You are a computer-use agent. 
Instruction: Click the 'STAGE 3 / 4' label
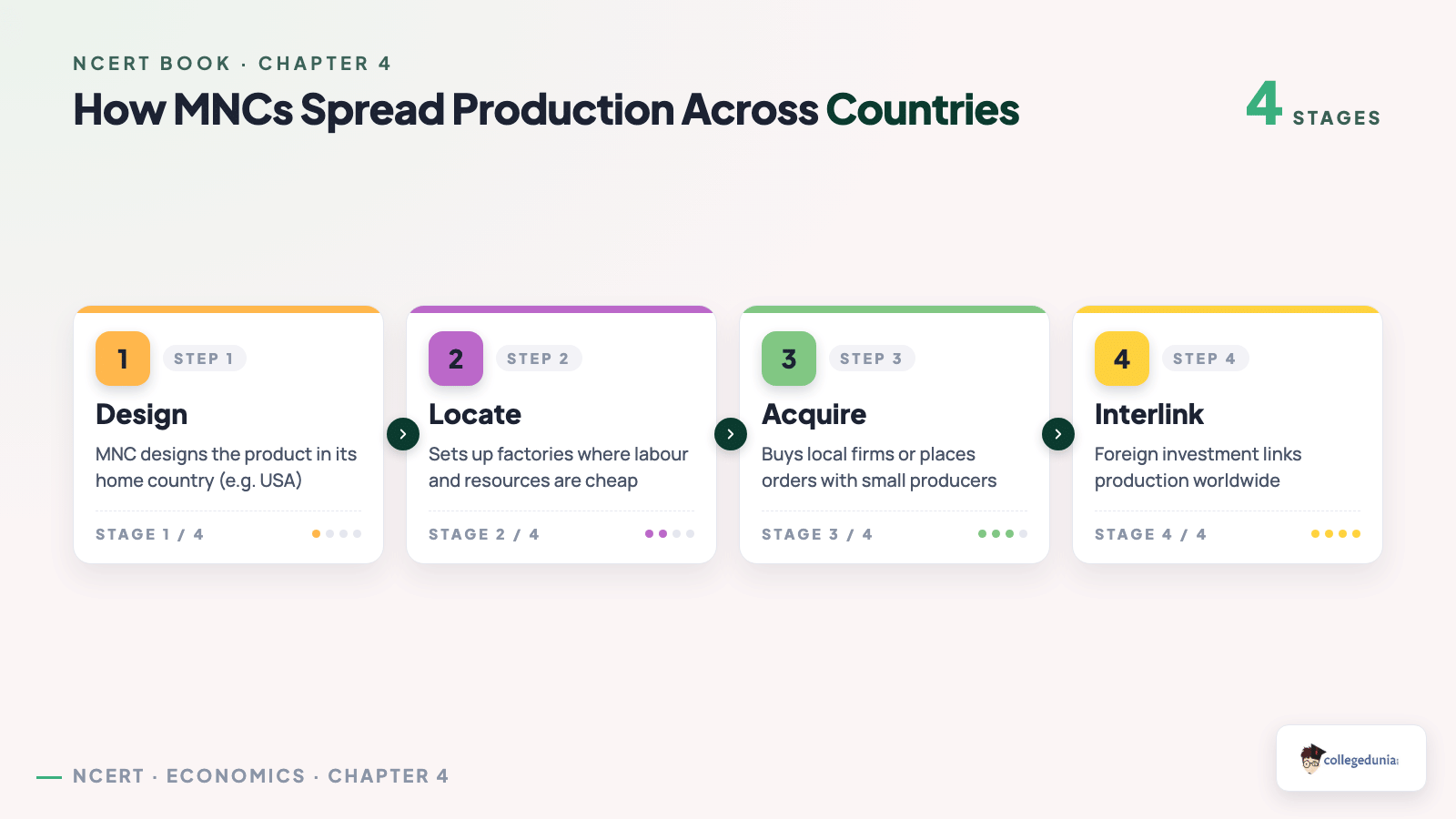click(817, 534)
